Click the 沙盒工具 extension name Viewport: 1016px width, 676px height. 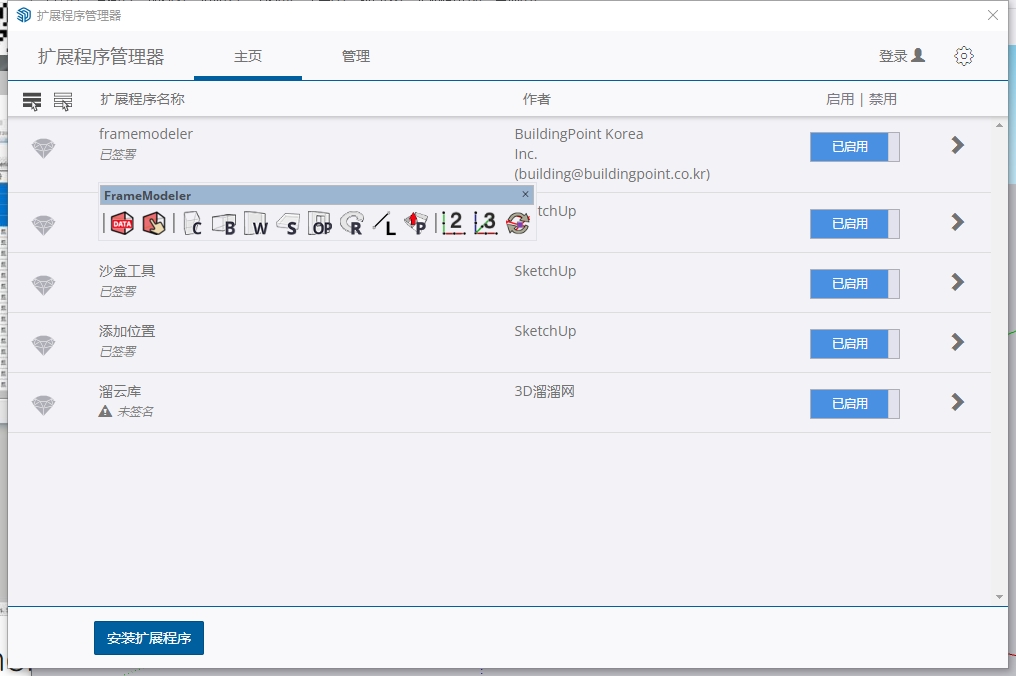point(127,271)
